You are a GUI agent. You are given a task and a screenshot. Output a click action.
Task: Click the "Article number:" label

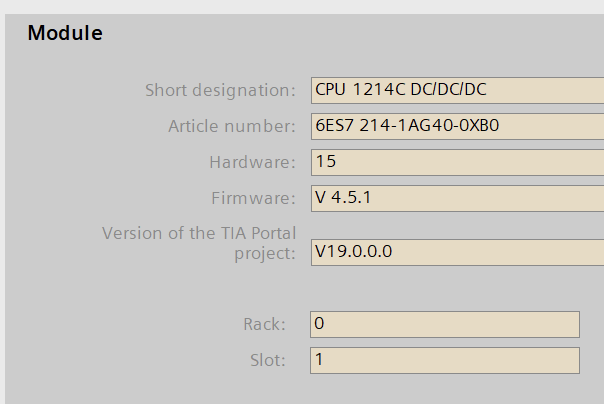pyautogui.click(x=231, y=126)
